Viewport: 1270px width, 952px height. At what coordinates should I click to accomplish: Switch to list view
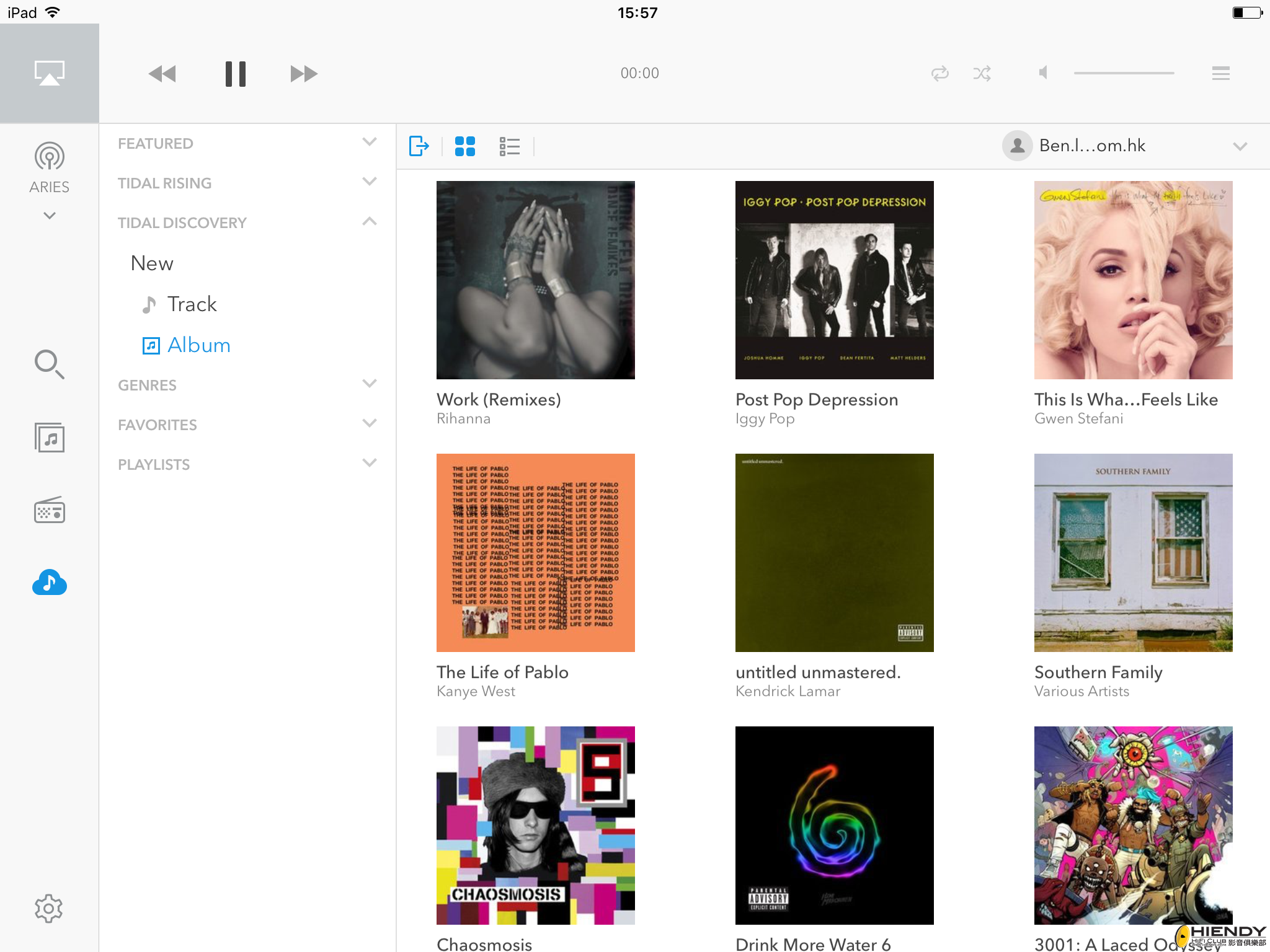pos(510,146)
